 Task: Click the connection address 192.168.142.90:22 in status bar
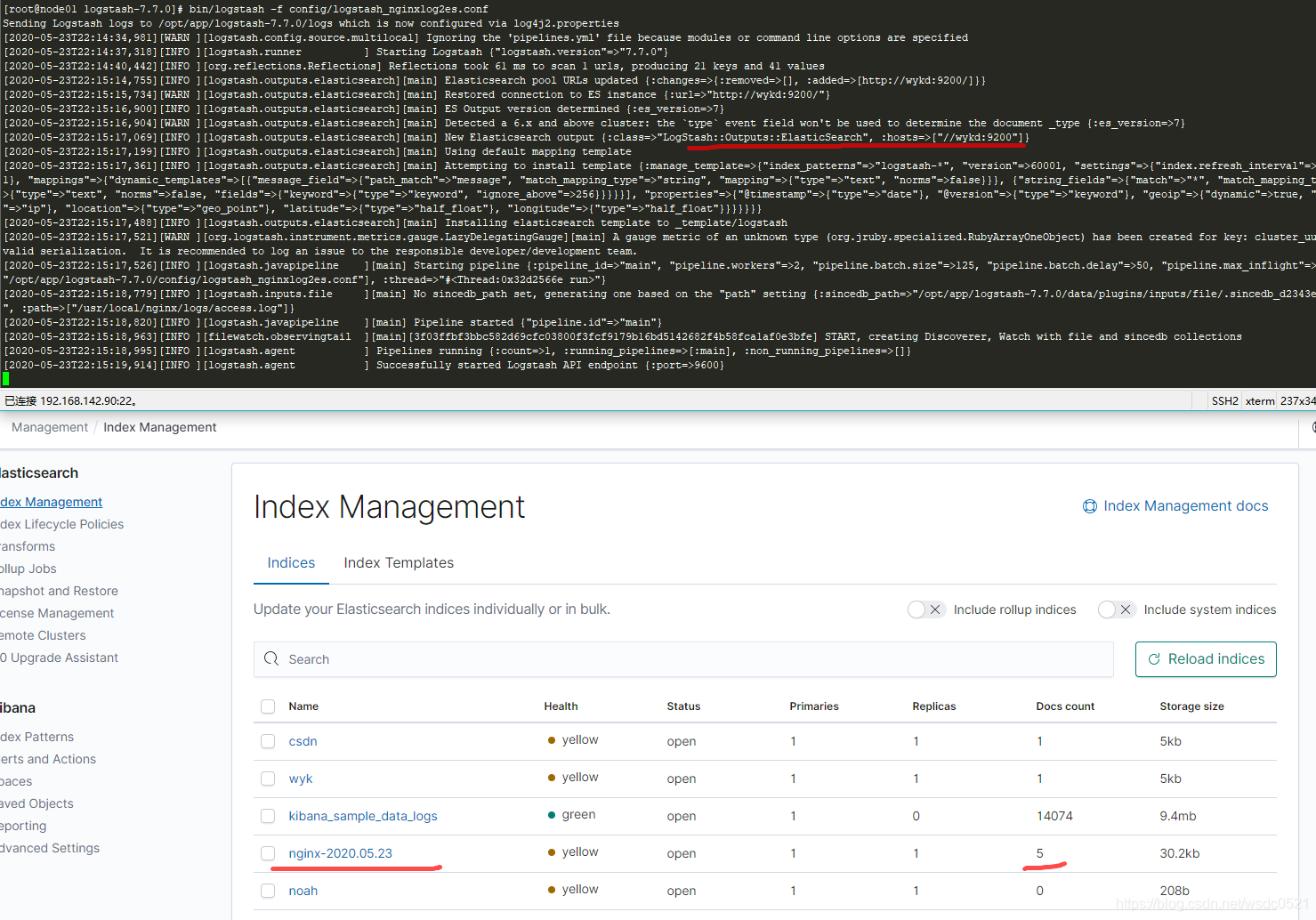point(87,401)
